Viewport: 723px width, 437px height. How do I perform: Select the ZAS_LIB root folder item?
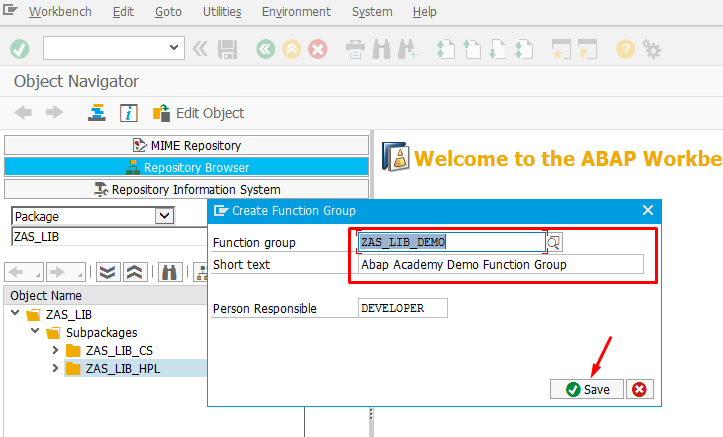coord(69,314)
